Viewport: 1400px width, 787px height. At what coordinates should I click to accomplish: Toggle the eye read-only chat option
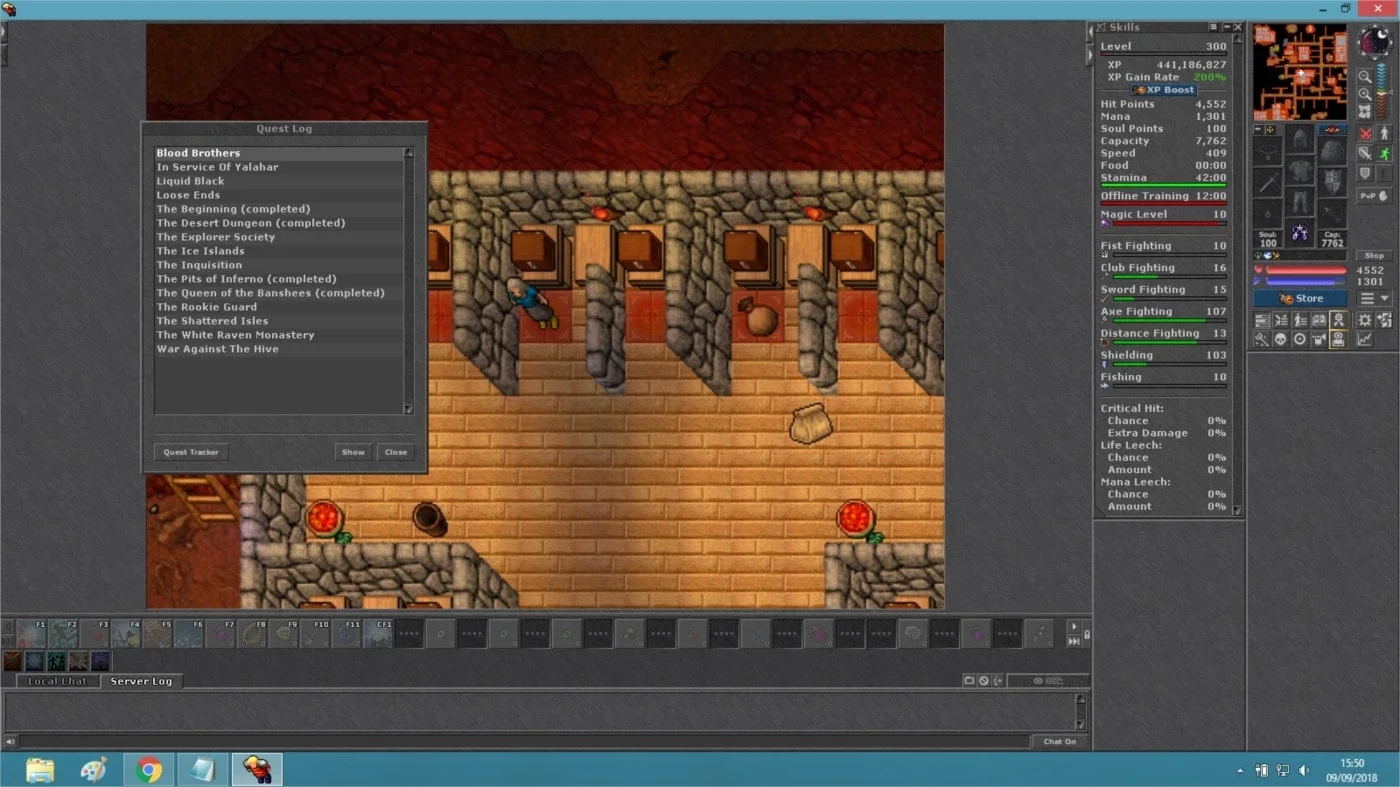coord(1048,681)
